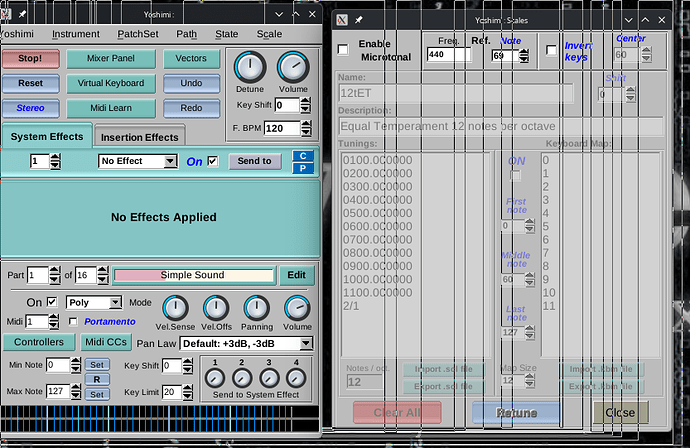Toggle Enable Microtonal checkbox in Scales window
The image size is (690, 448).
(x=343, y=49)
